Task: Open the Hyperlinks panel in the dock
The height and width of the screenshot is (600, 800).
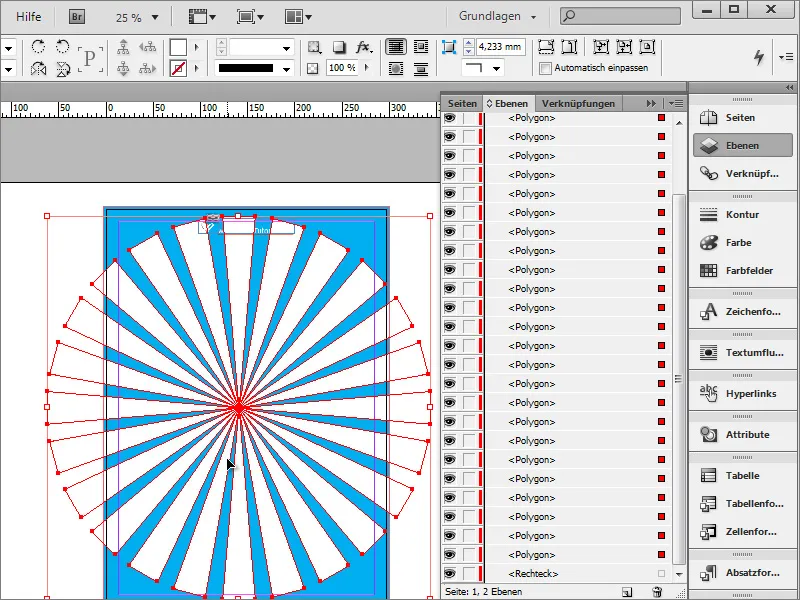Action: click(740, 394)
